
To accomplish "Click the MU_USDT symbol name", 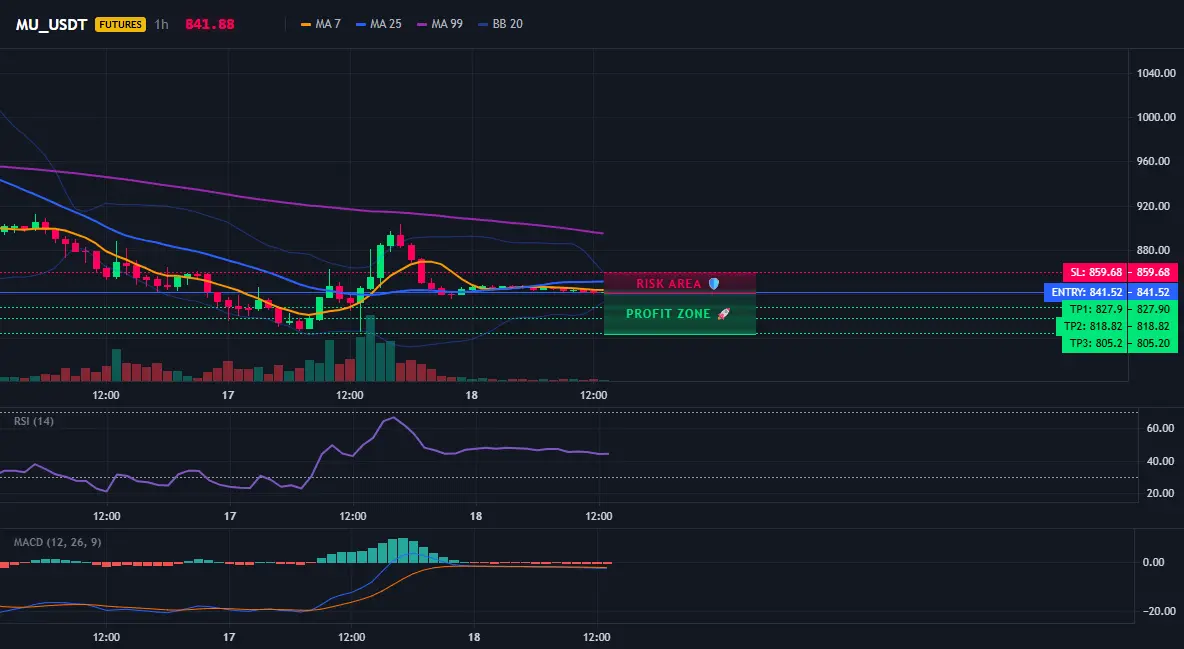I will tap(51, 24).
